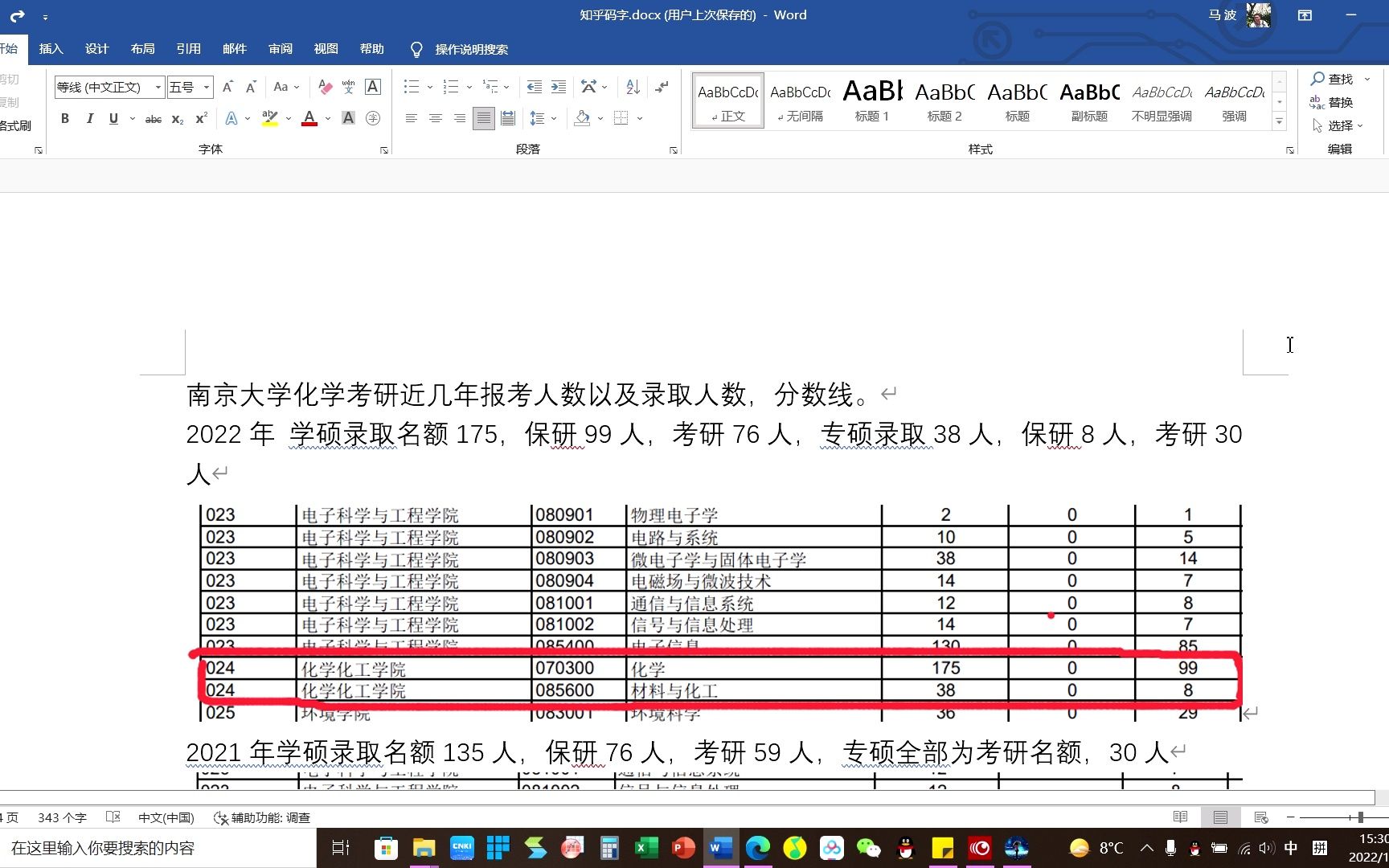The width and height of the screenshot is (1389, 868).
Task: Toggle bold formatting
Action: [x=65, y=118]
